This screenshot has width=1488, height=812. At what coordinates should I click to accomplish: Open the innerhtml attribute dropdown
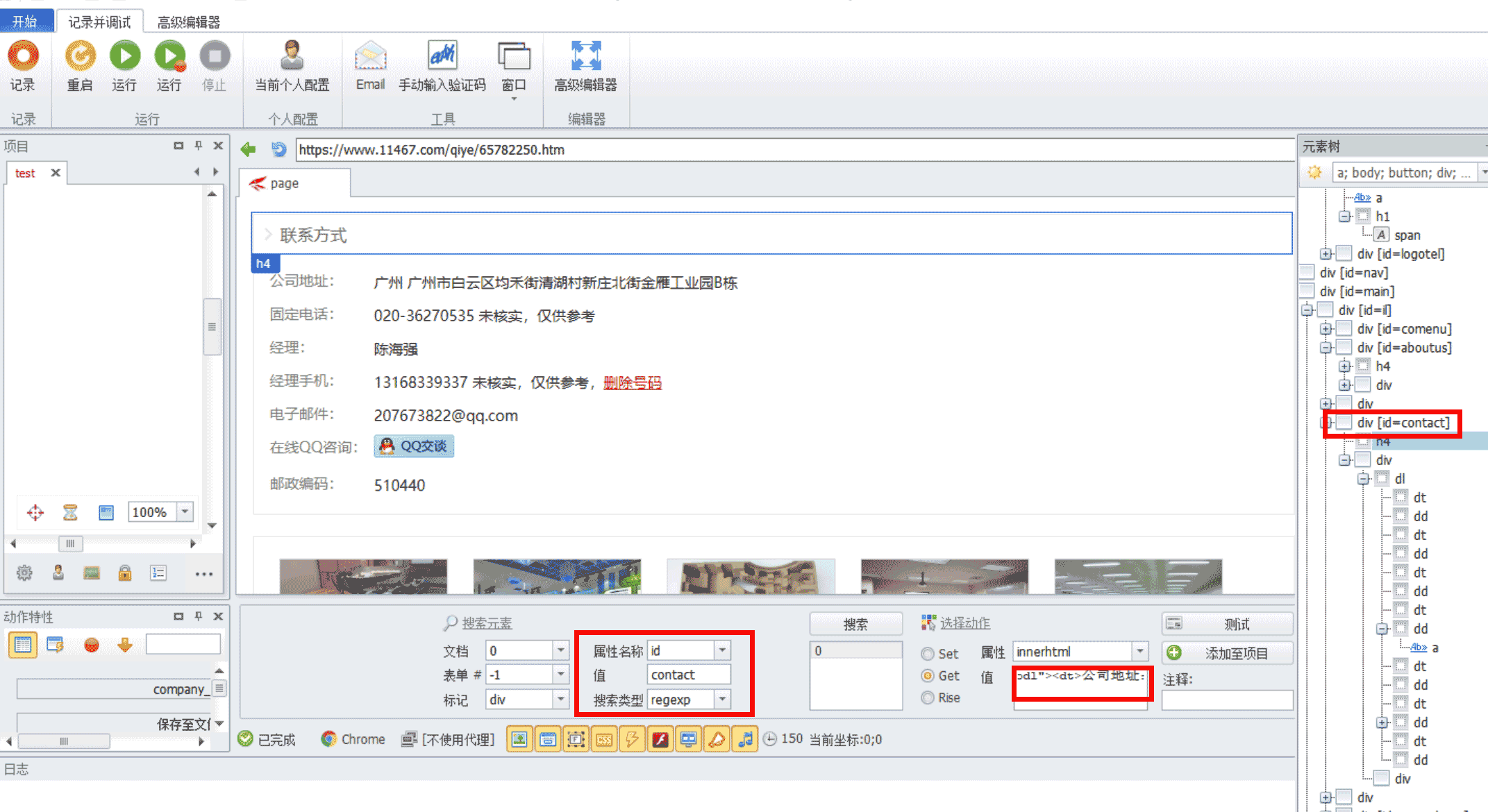pos(1139,652)
